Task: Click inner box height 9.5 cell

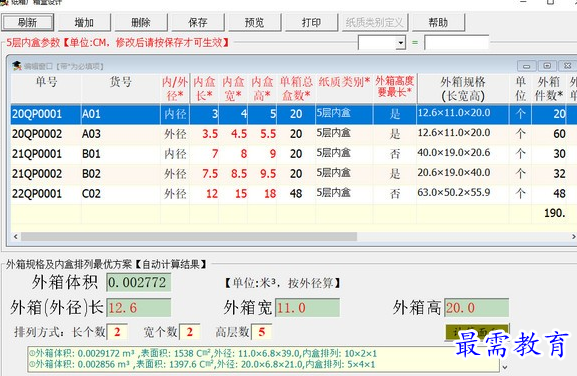Action: 262,174
